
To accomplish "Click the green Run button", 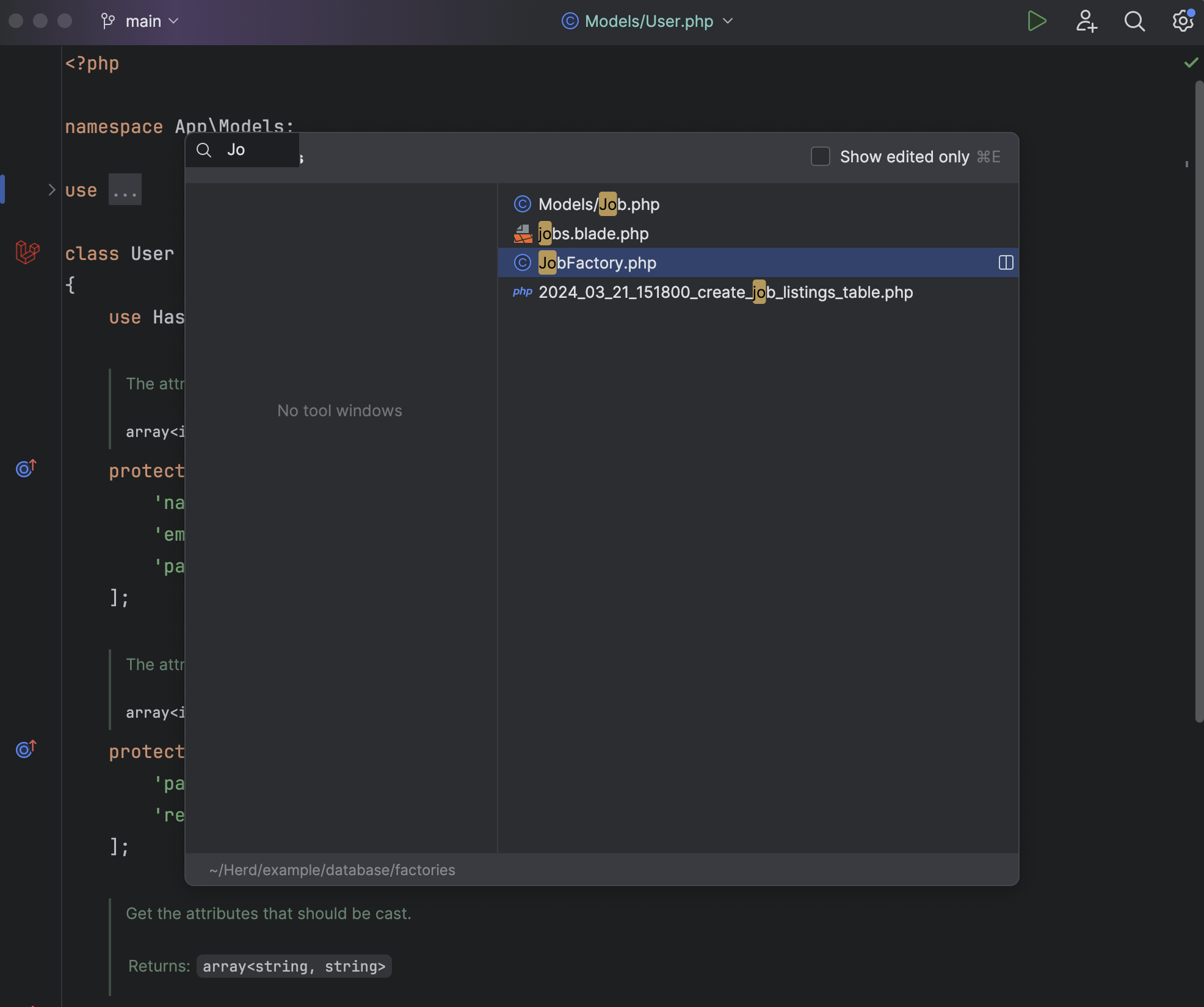I will (1036, 21).
